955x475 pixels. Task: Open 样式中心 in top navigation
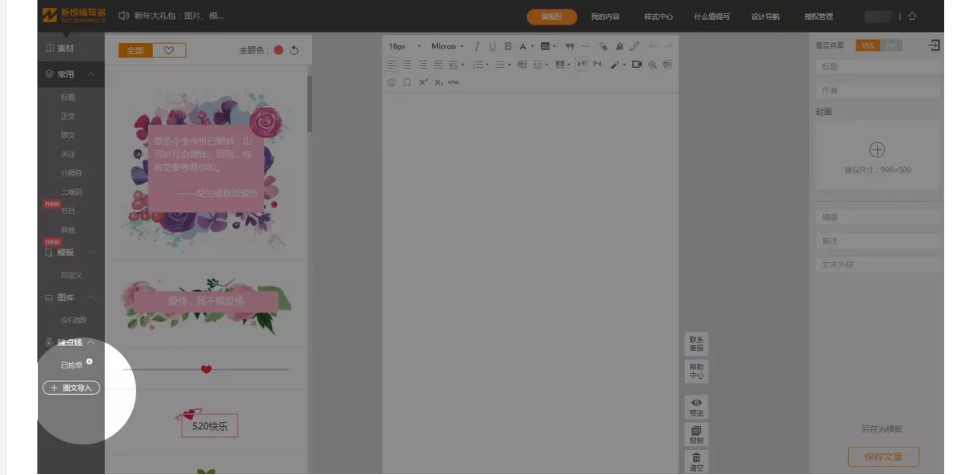tap(658, 17)
